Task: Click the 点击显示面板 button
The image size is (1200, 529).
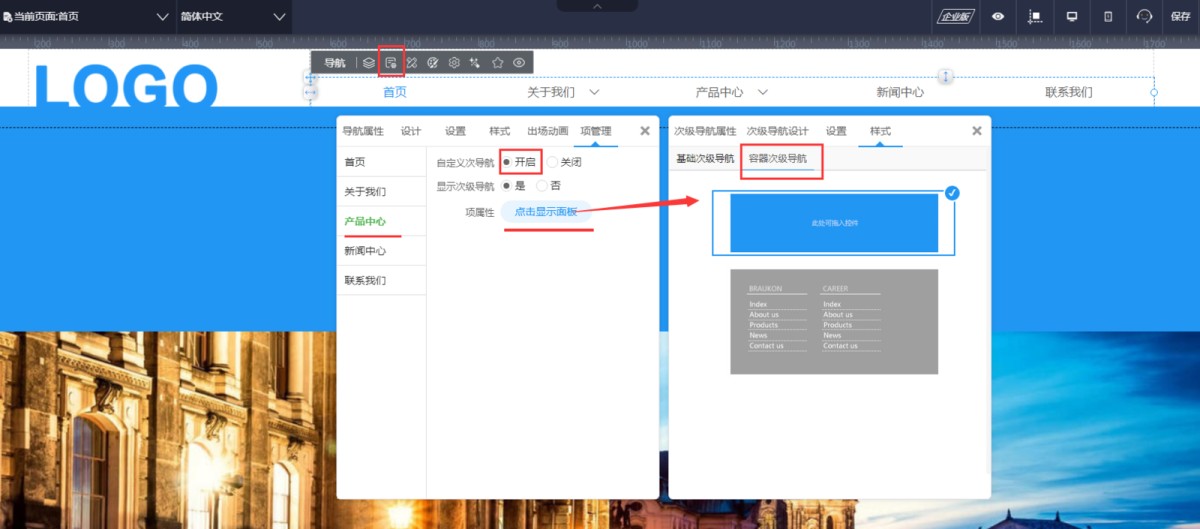Action: pyautogui.click(x=545, y=212)
